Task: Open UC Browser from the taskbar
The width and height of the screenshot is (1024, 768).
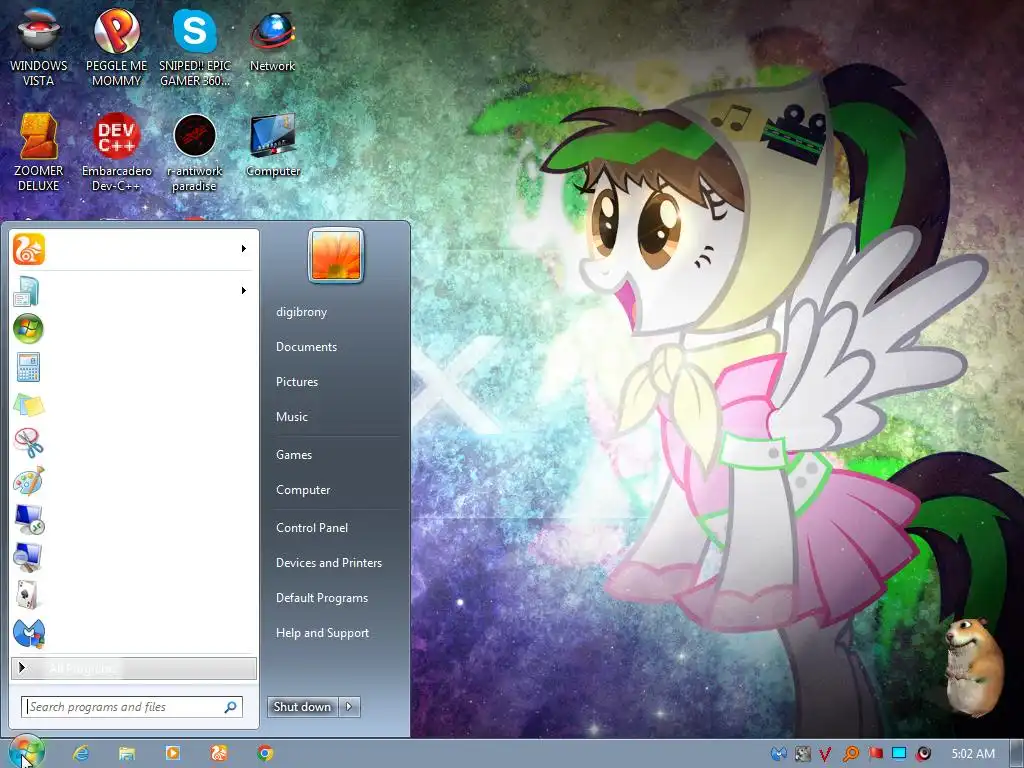Action: (x=219, y=753)
